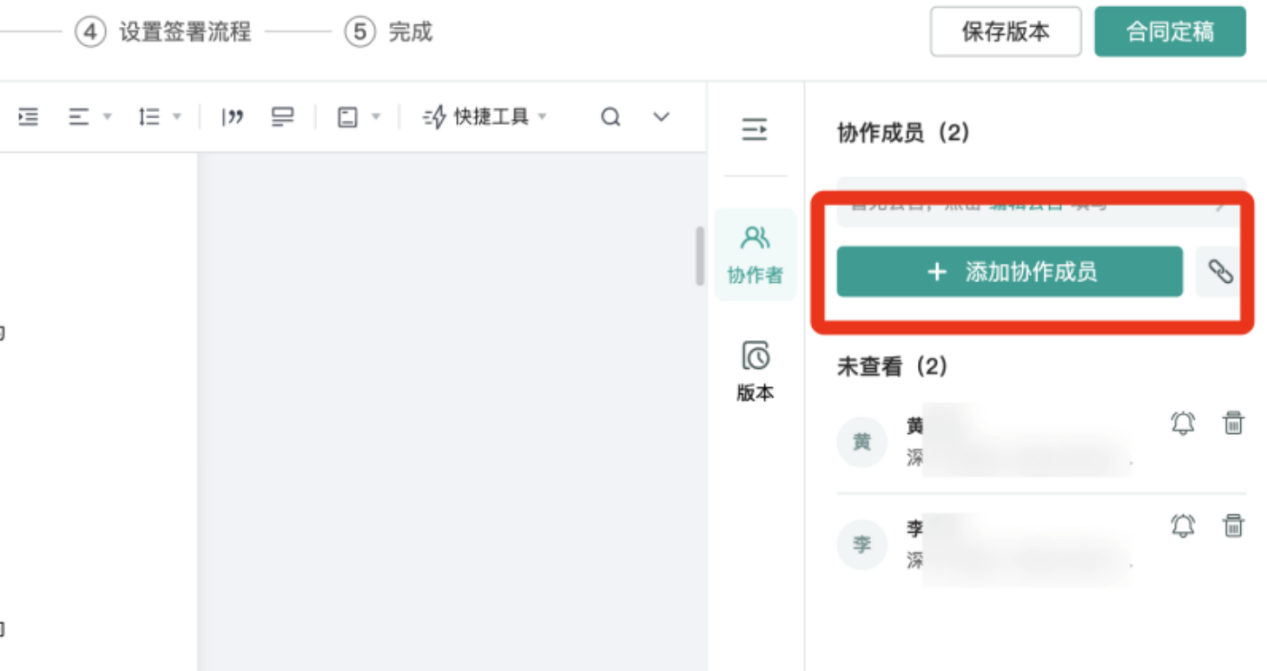The height and width of the screenshot is (671, 1267).
Task: Finalize the contract via 合同定稿
Action: click(1170, 31)
